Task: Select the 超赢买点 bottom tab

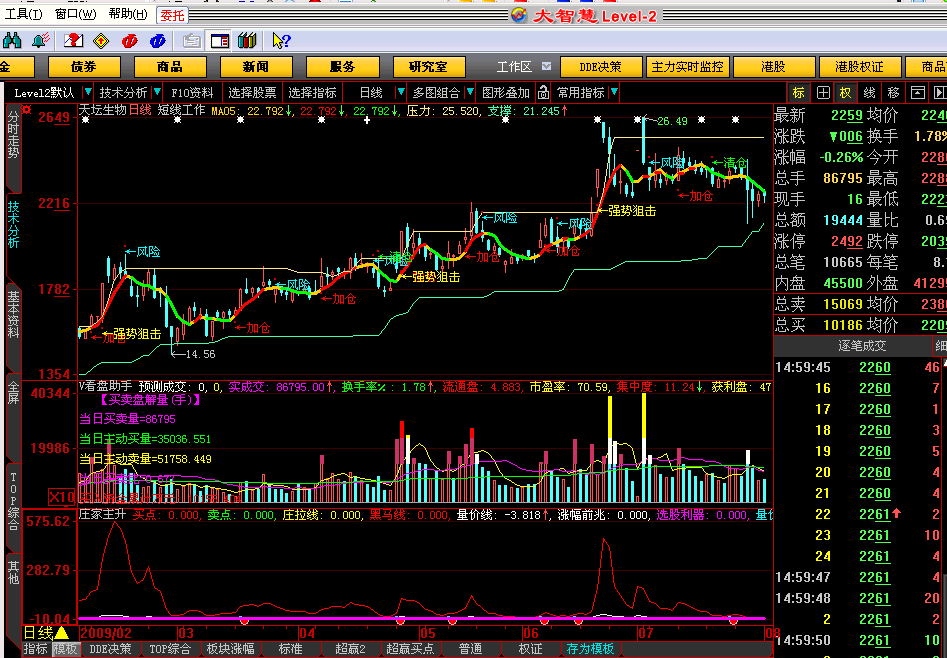Action: [411, 649]
